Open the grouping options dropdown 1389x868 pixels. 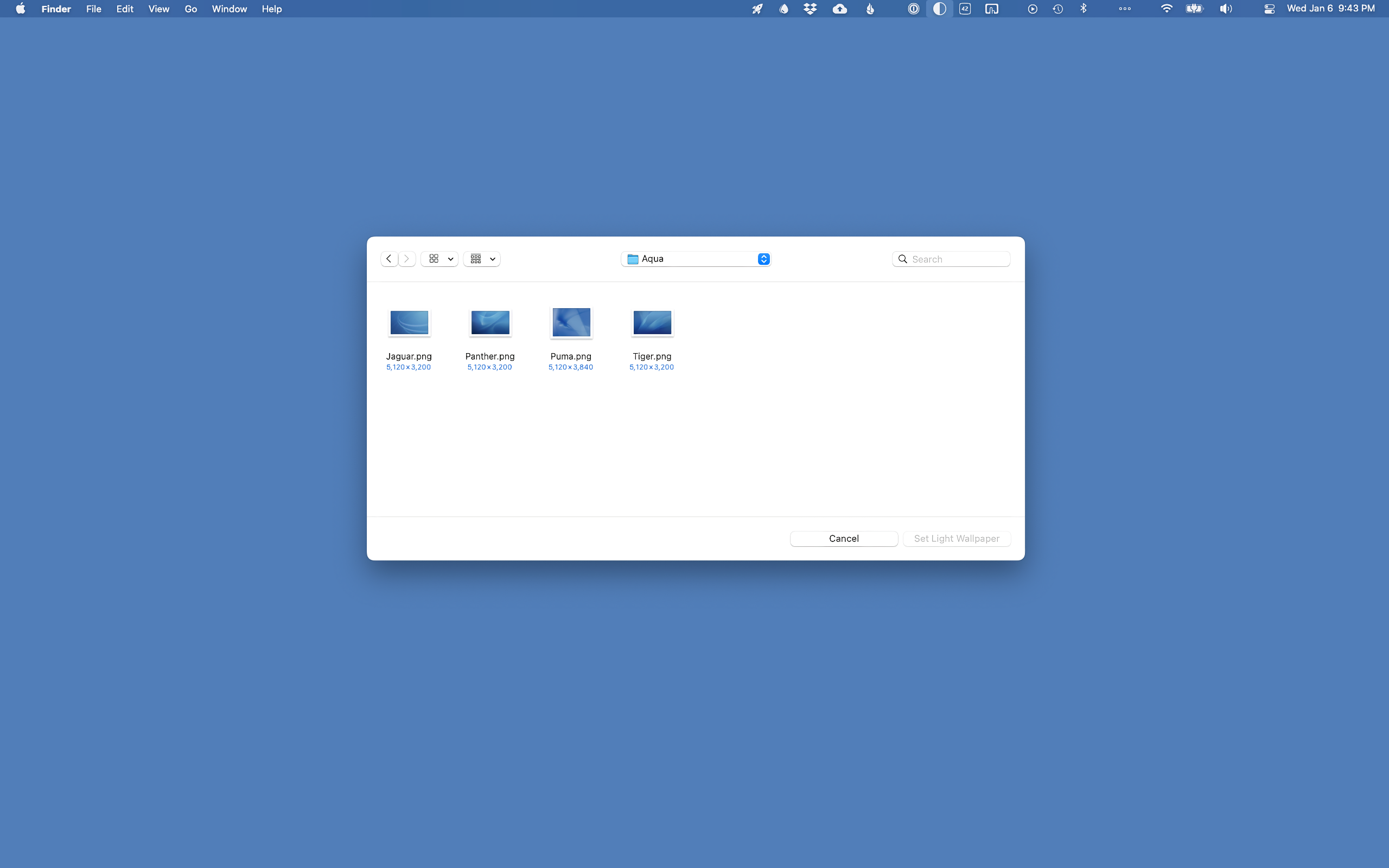coord(482,259)
